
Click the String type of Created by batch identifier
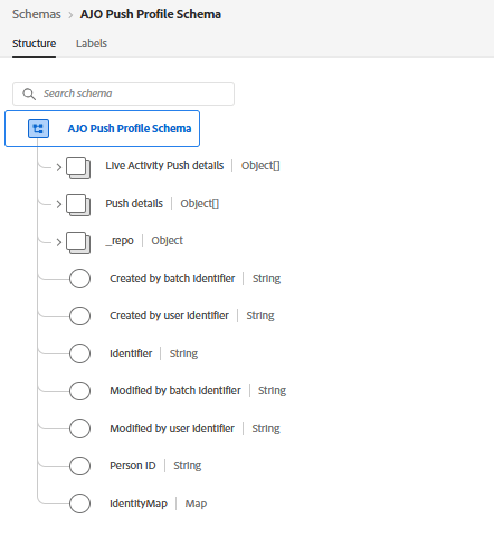tap(267, 279)
